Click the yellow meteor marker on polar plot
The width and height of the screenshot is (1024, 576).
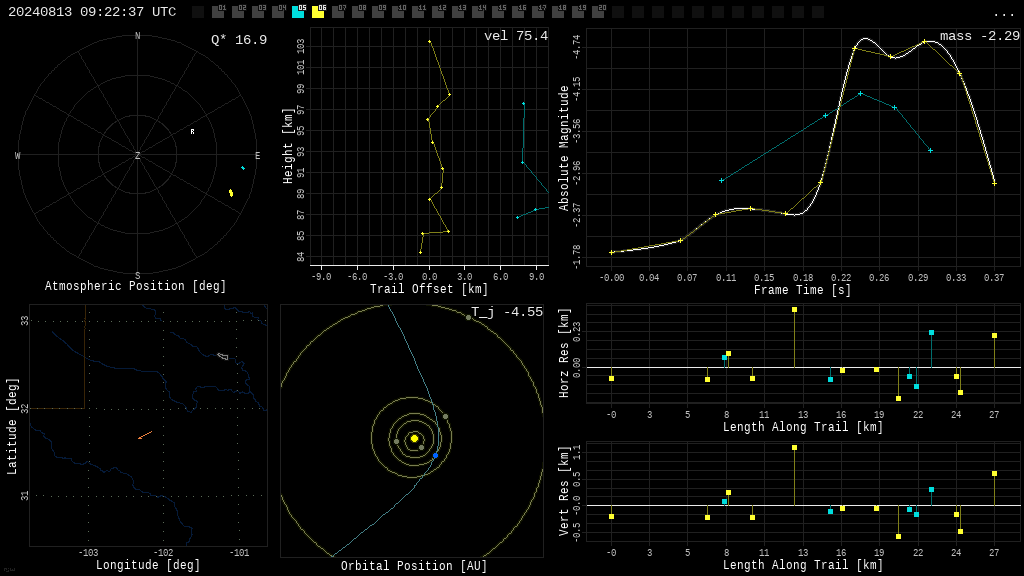(231, 193)
